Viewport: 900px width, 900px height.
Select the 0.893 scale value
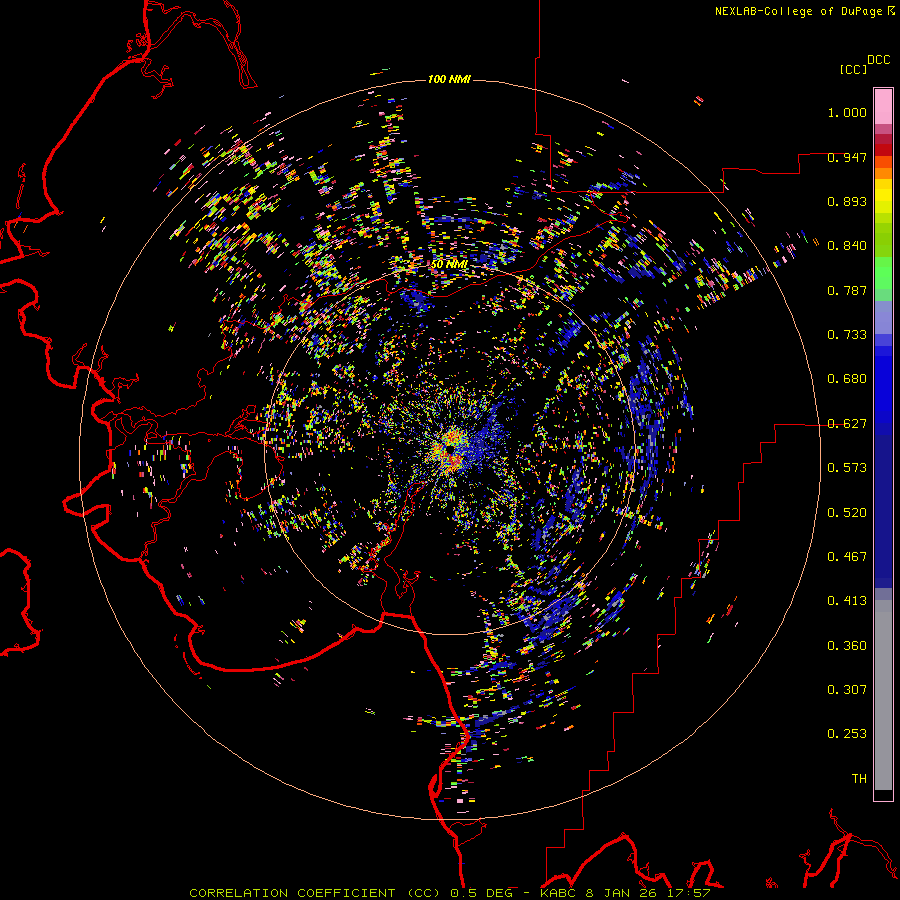click(847, 201)
